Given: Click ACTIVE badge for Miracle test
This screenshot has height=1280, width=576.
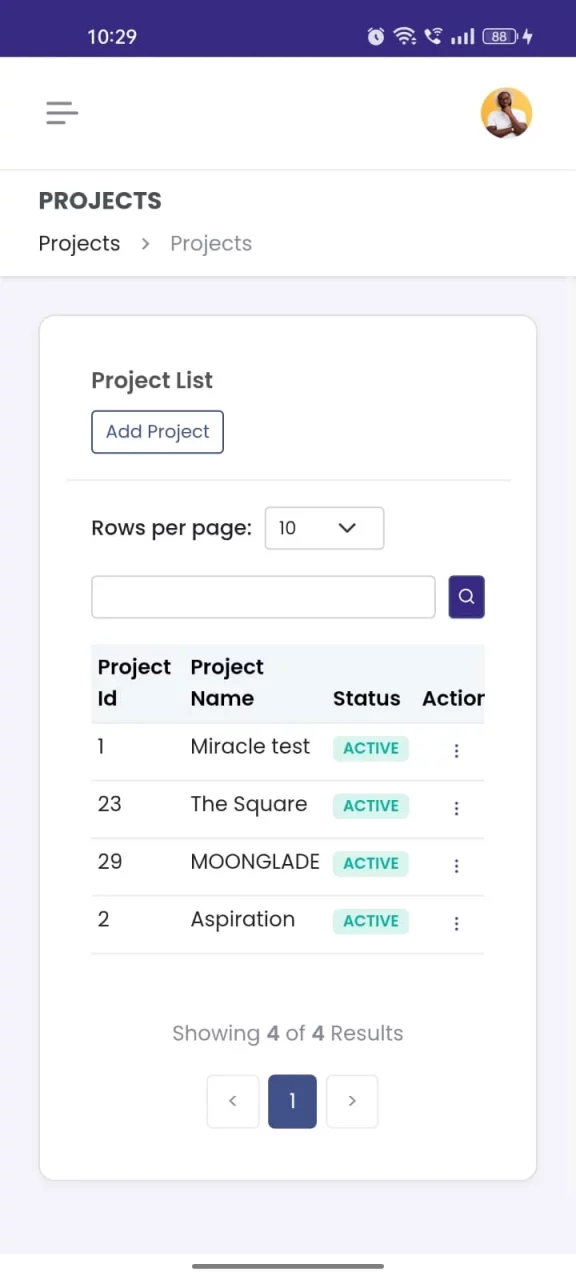Looking at the screenshot, I should [371, 748].
